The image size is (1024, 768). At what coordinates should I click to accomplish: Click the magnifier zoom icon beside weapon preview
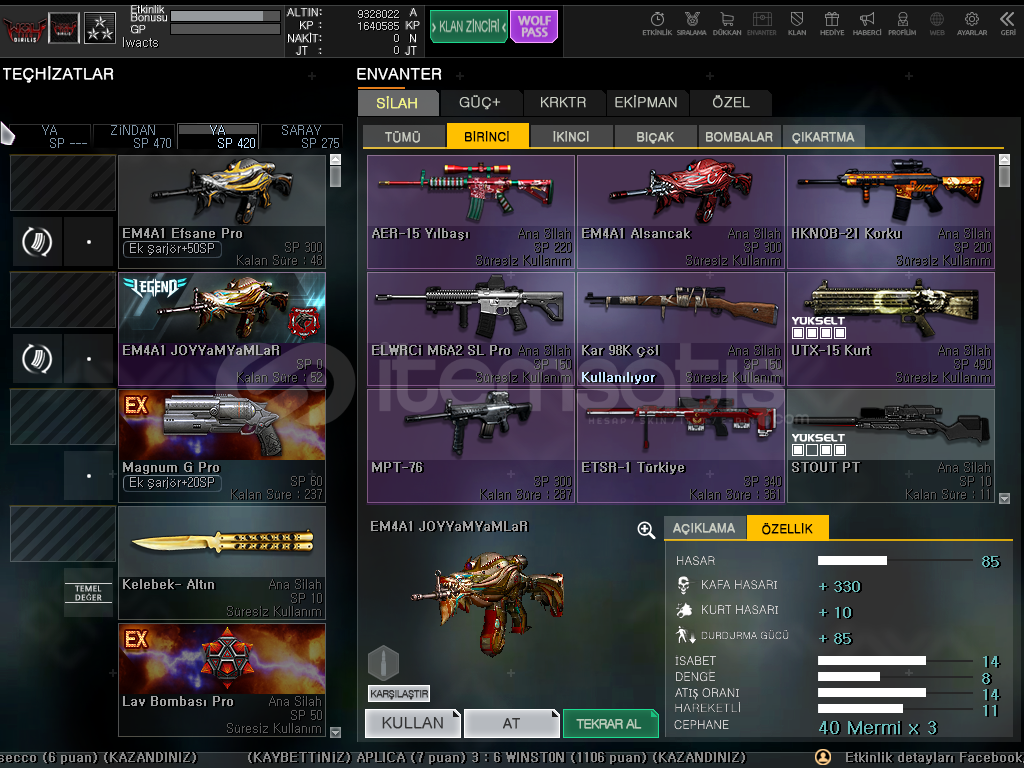[x=646, y=530]
